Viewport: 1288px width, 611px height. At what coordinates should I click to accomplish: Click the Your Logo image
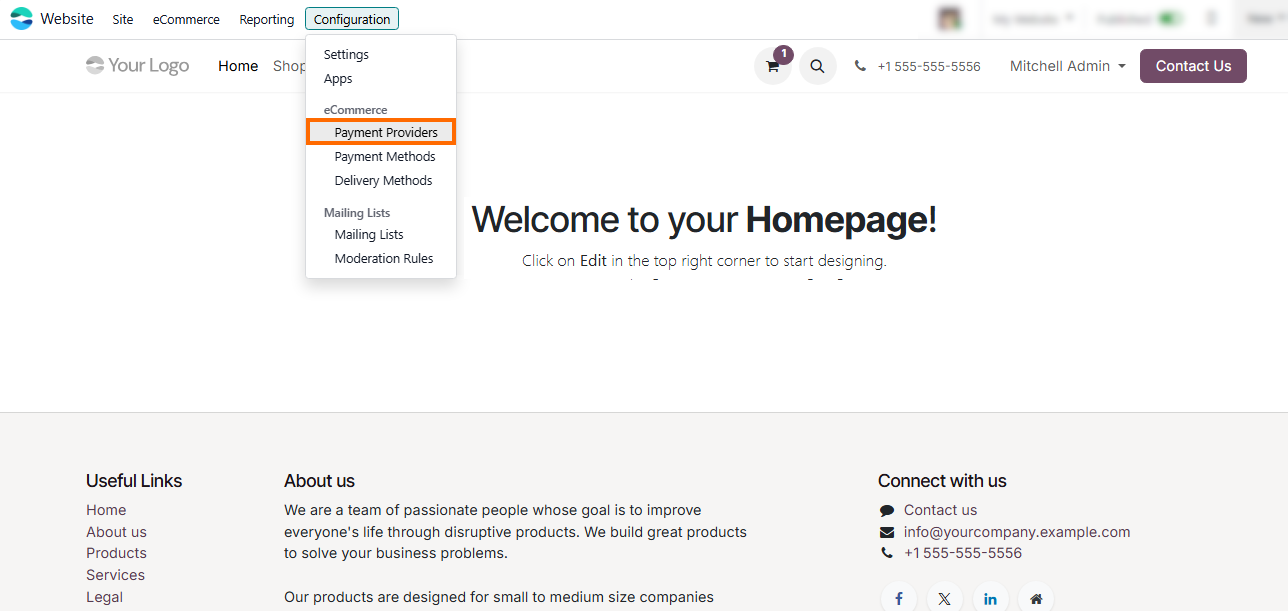(x=137, y=66)
